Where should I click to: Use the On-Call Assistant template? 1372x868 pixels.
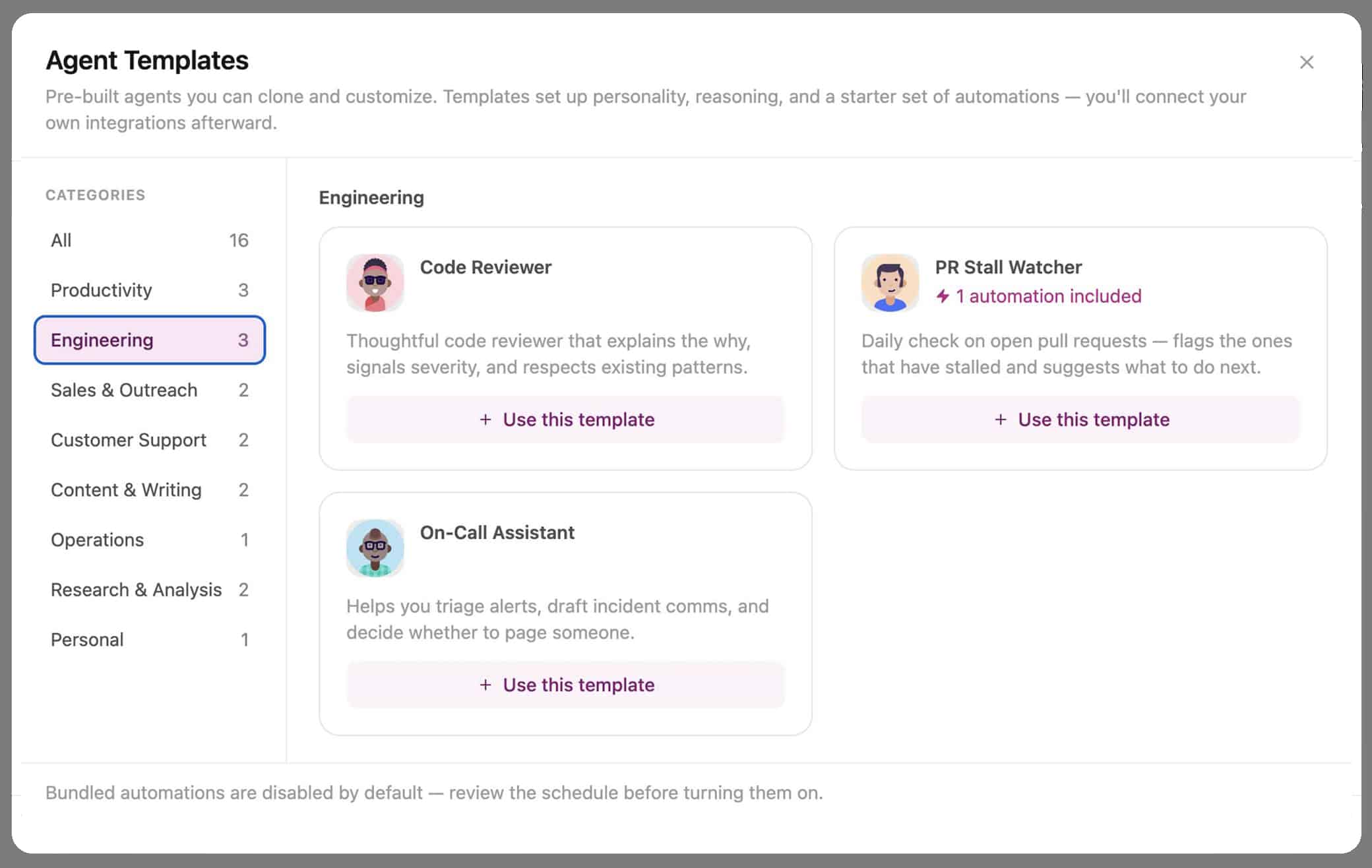(x=565, y=685)
